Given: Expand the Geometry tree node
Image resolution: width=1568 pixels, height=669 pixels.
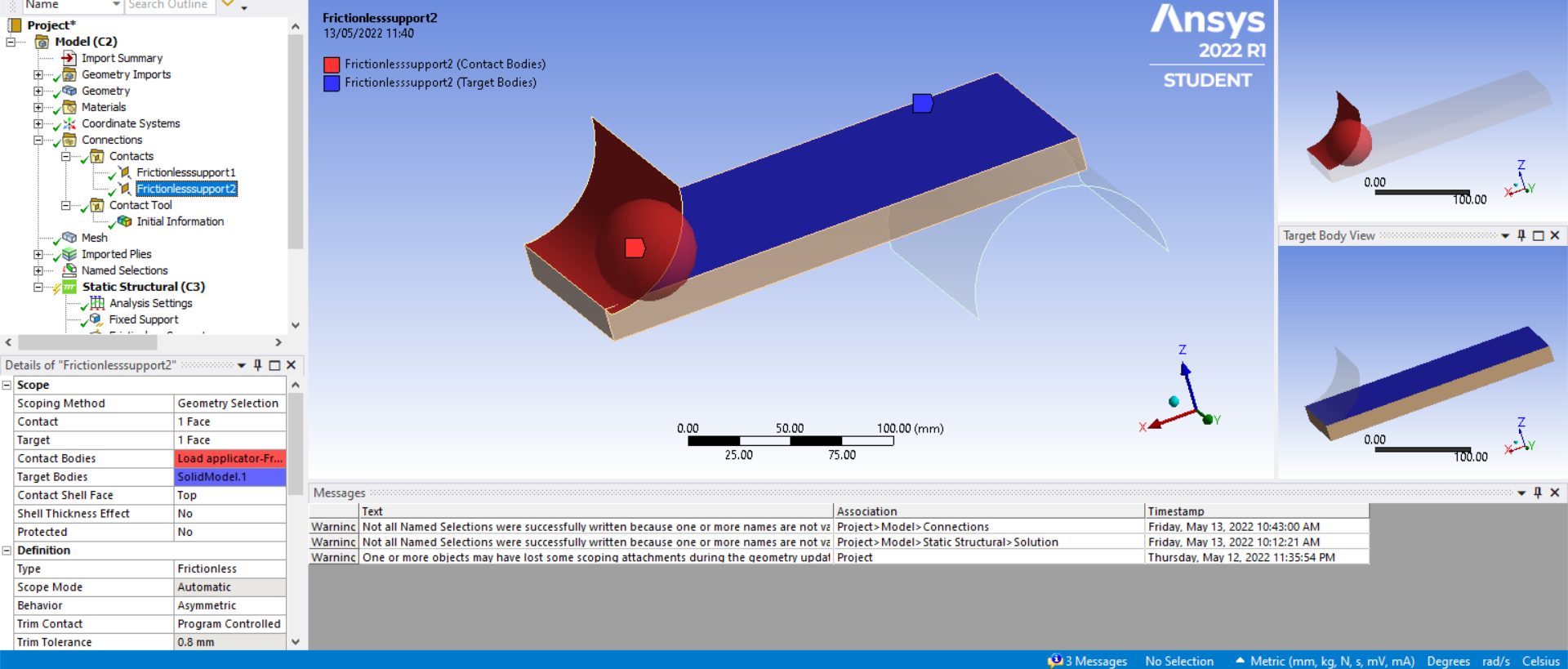Looking at the screenshot, I should 38,91.
